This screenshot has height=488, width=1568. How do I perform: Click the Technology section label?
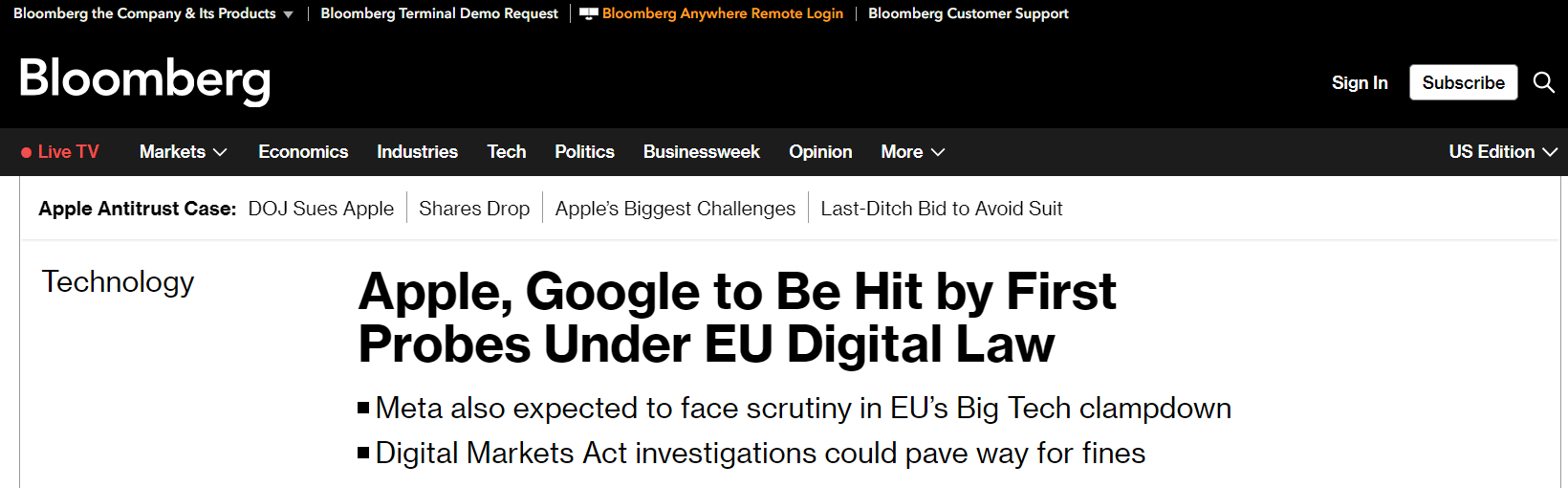[118, 282]
